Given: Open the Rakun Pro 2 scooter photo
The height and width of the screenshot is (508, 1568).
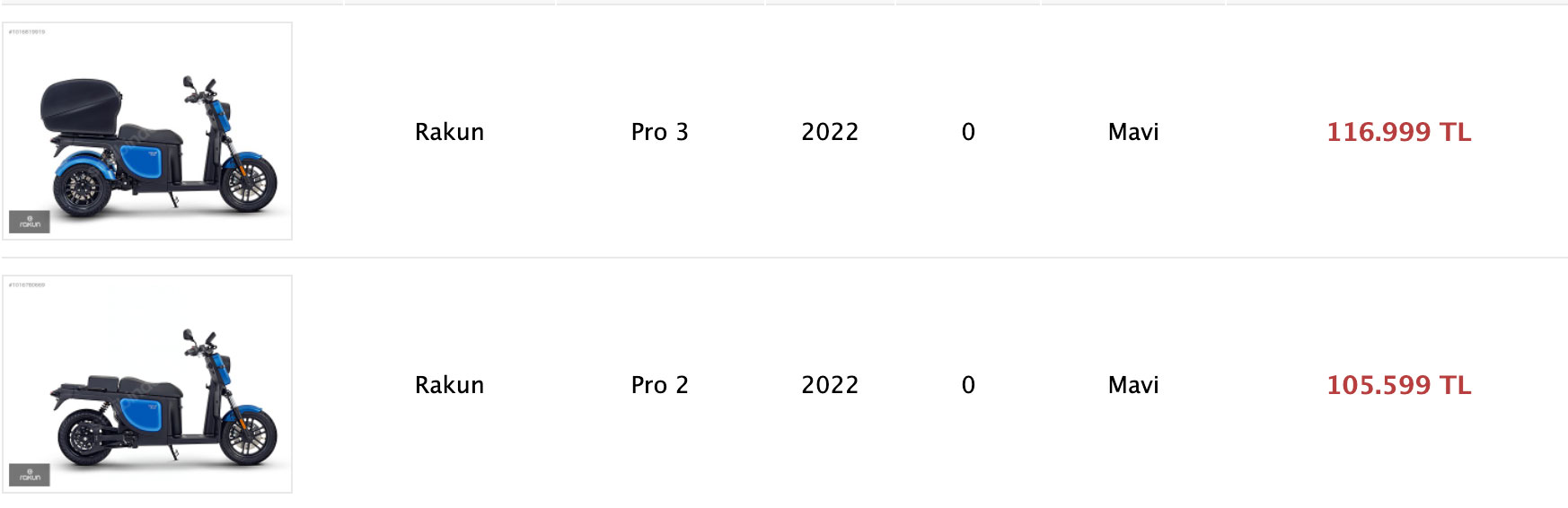Looking at the screenshot, I should pos(147,384).
